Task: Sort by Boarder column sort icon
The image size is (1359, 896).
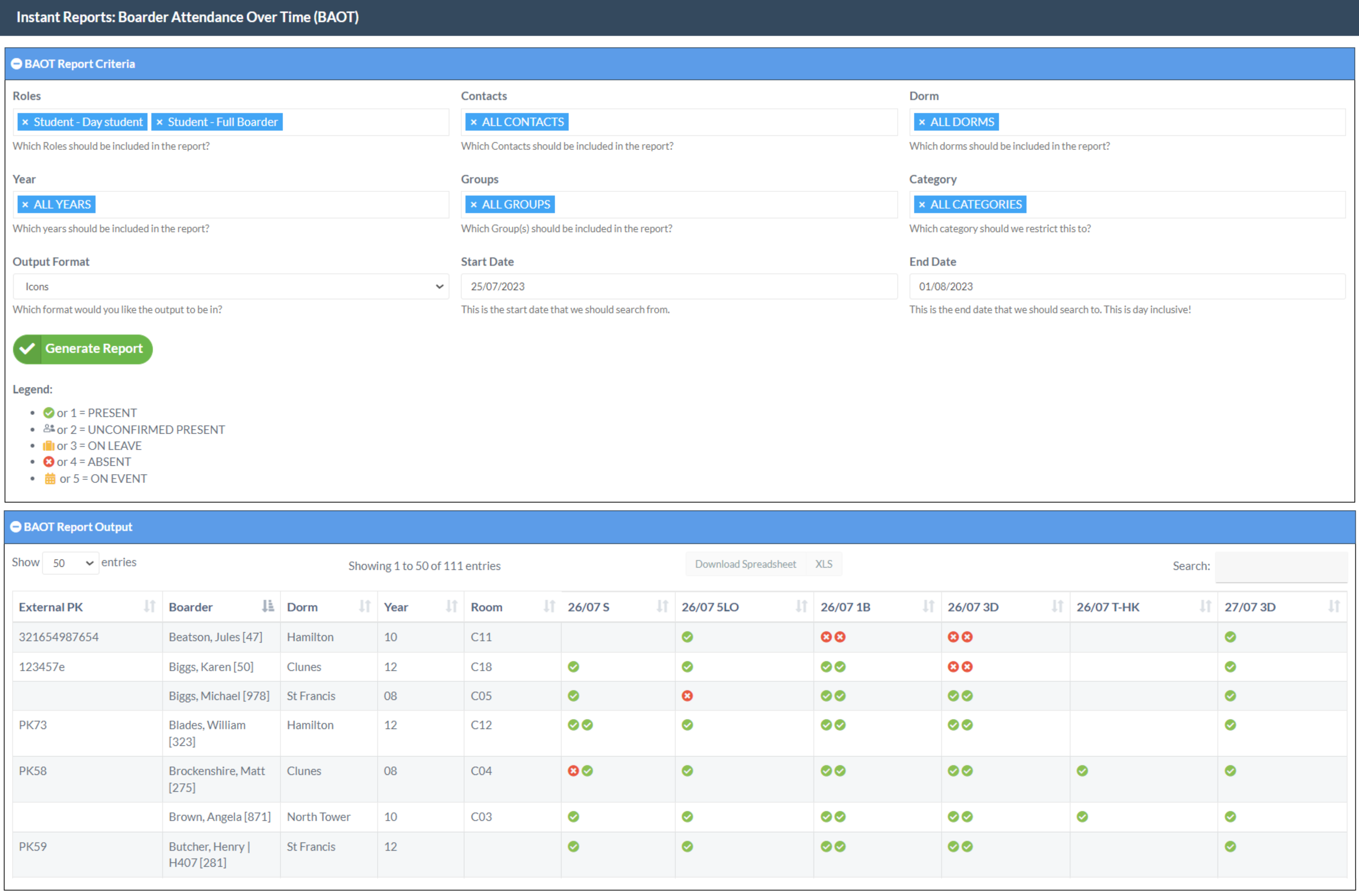Action: tap(267, 606)
